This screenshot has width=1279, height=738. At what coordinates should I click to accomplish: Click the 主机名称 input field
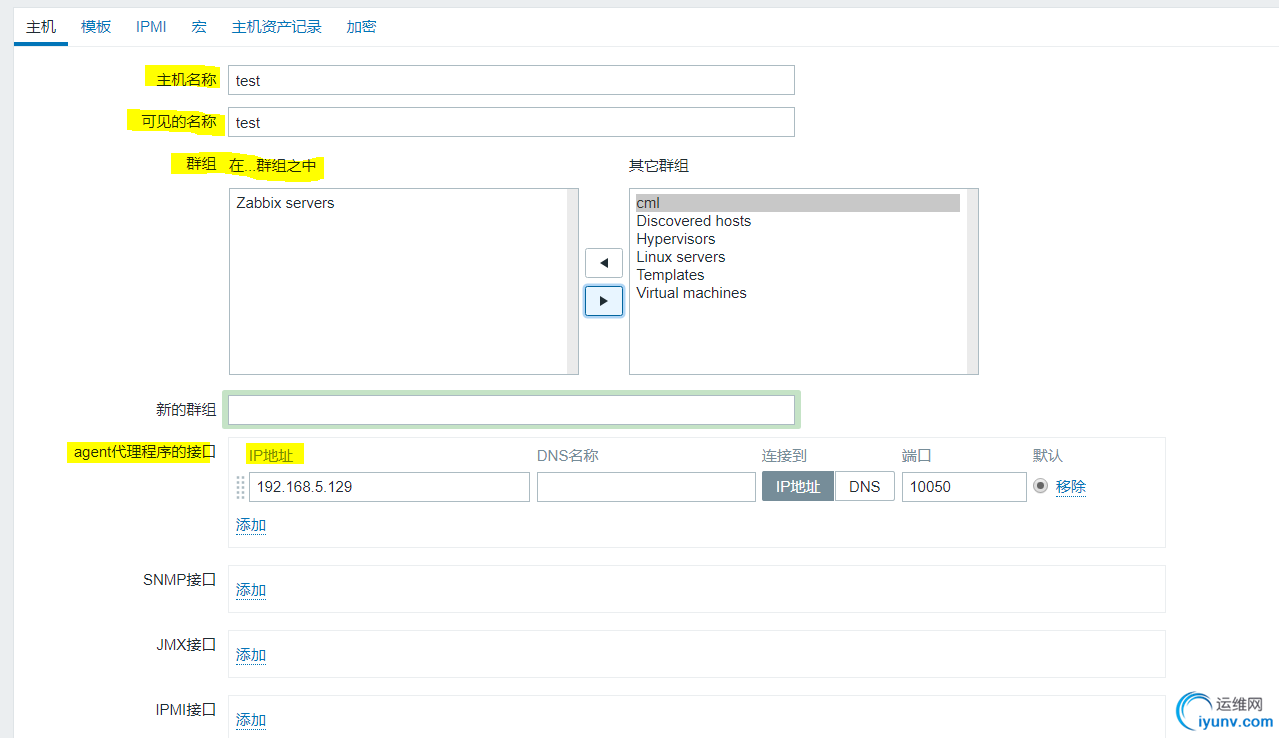click(511, 80)
